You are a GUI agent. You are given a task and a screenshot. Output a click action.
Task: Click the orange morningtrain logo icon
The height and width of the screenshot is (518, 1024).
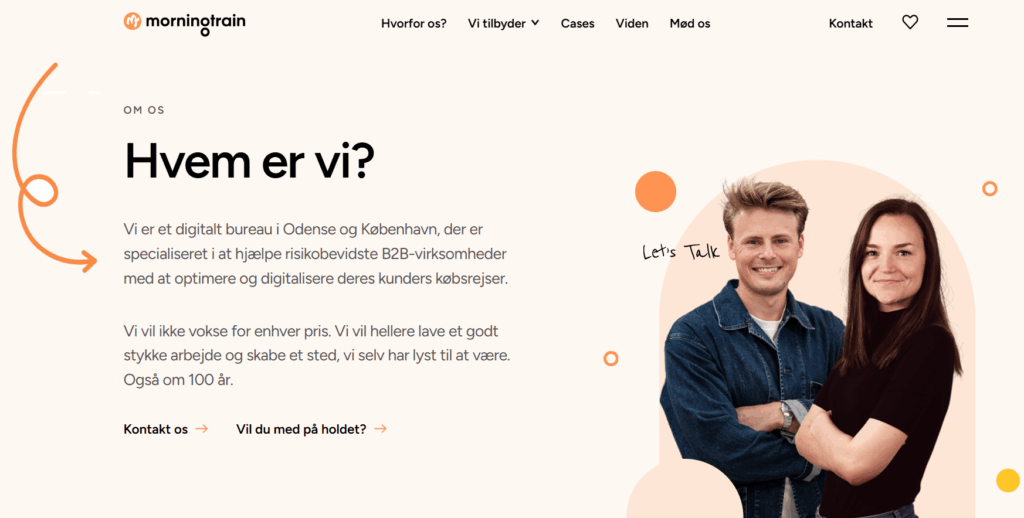click(133, 21)
